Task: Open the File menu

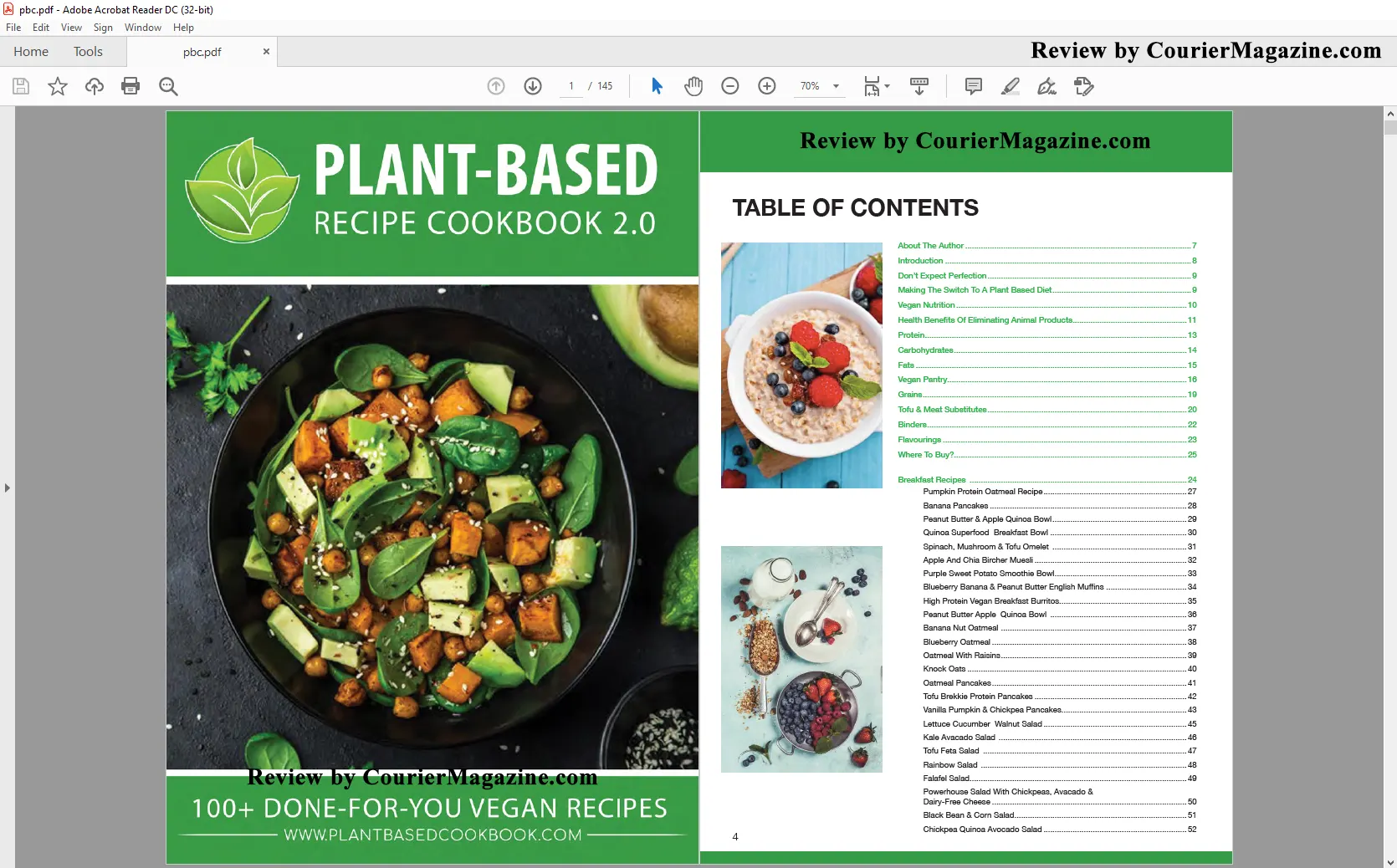Action: coord(13,28)
